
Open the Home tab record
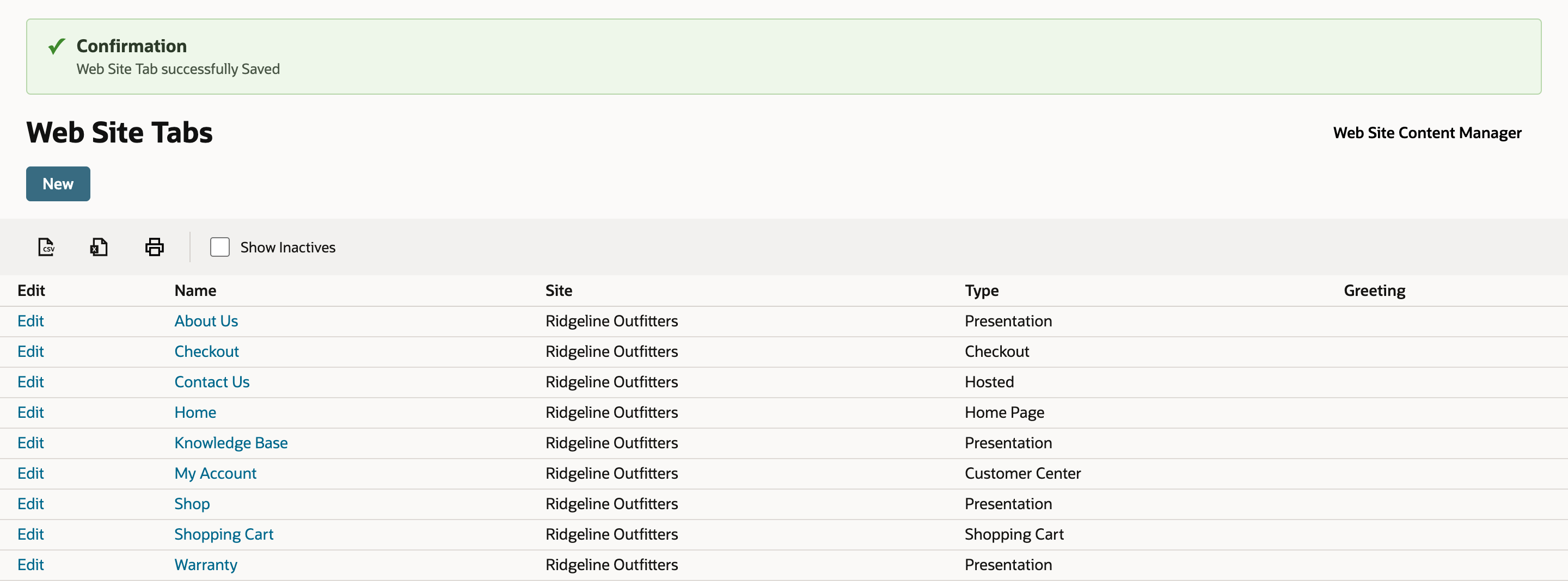point(195,412)
